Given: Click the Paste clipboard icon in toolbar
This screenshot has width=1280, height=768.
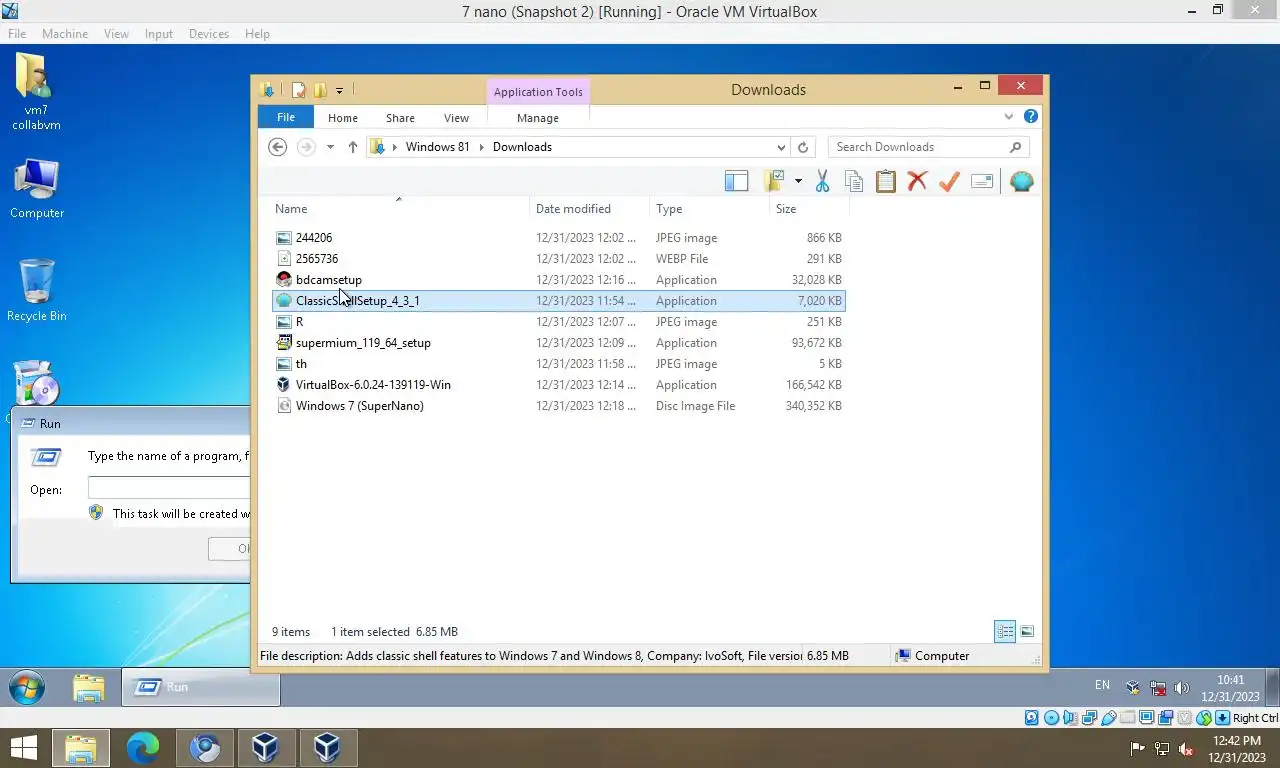Looking at the screenshot, I should (x=886, y=181).
